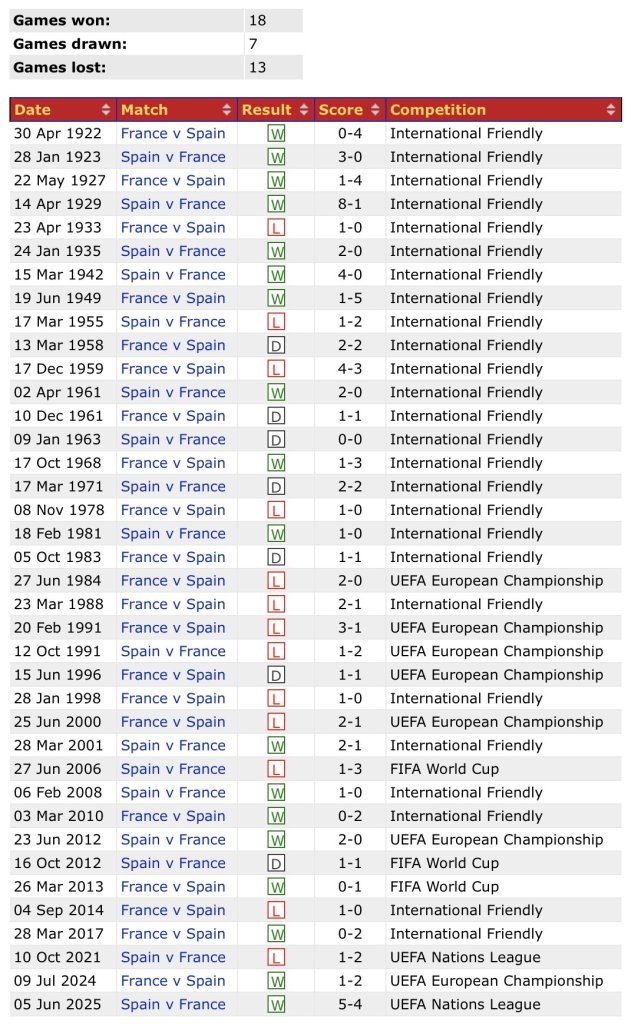Viewport: 631px width, 1024px height.
Task: Click the L result icon for 10 Oct 2021
Action: pyautogui.click(x=276, y=957)
